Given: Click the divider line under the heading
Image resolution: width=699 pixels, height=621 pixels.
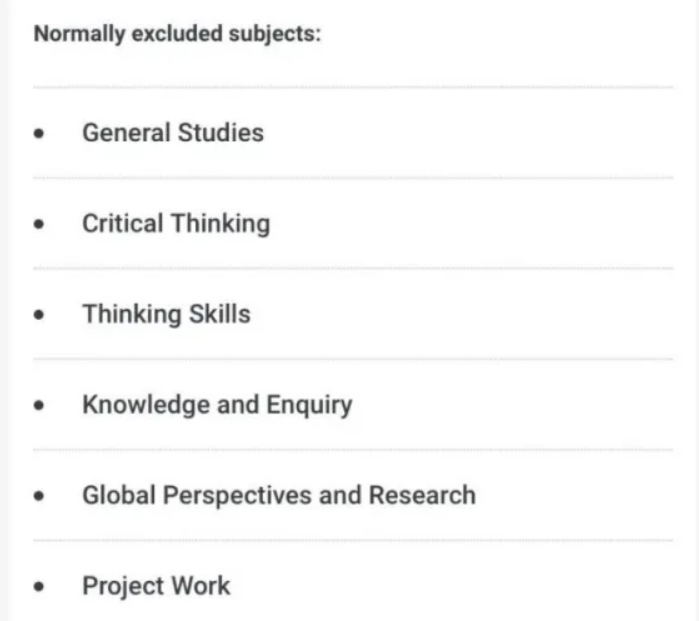Looking at the screenshot, I should pos(353,87).
